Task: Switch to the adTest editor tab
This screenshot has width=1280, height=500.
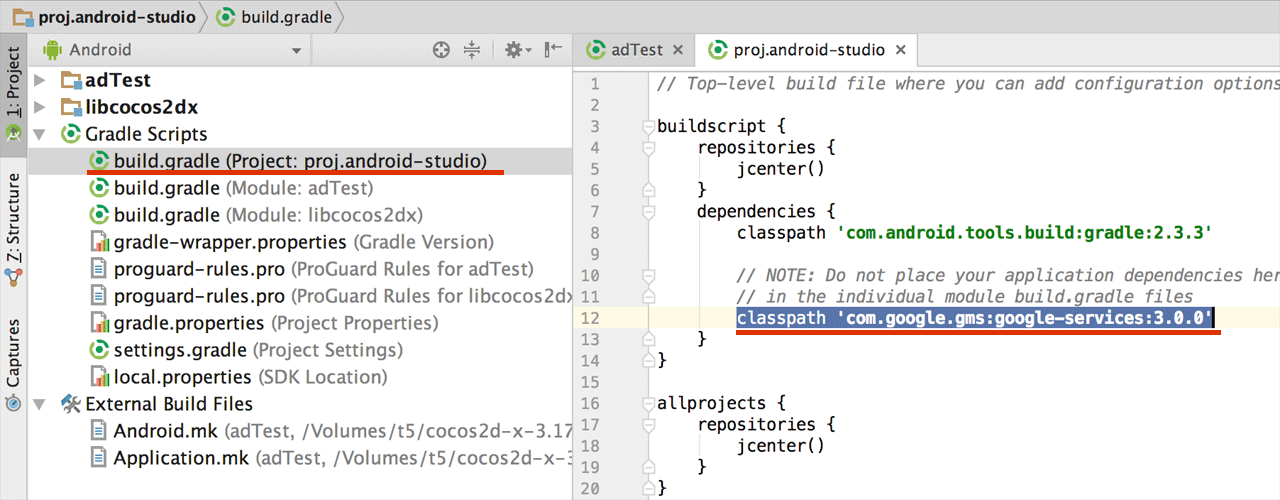Action: tap(636, 49)
